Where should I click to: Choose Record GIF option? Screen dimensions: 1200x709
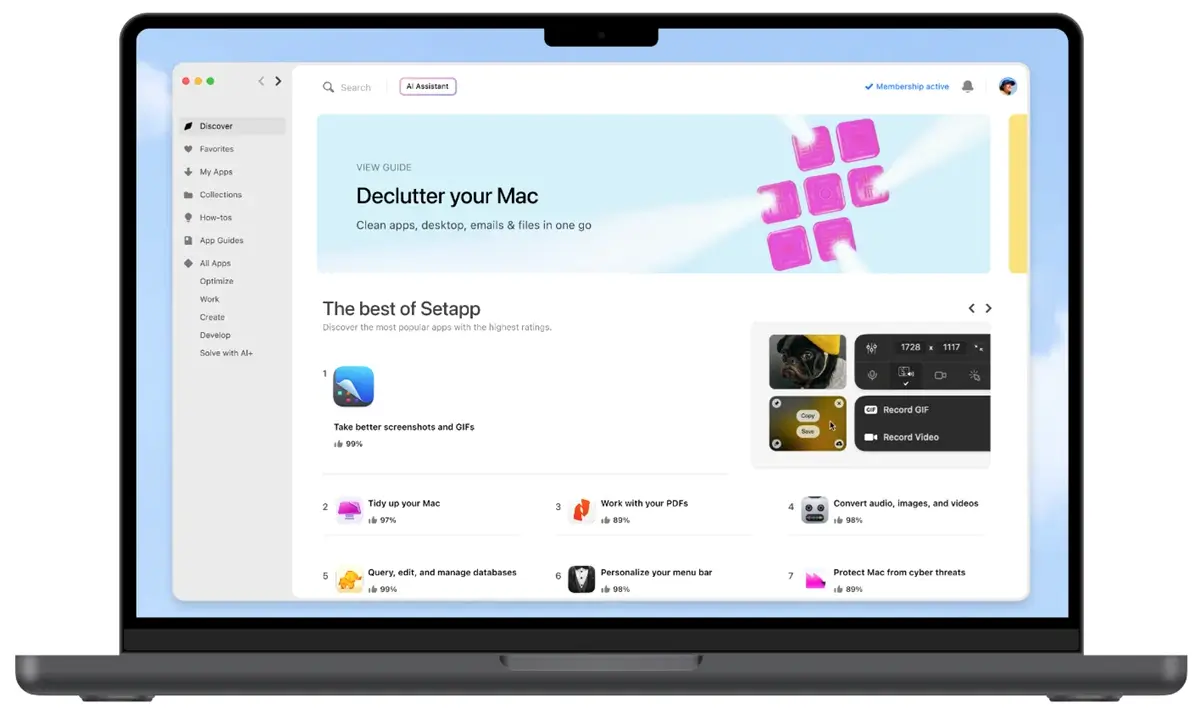click(897, 410)
